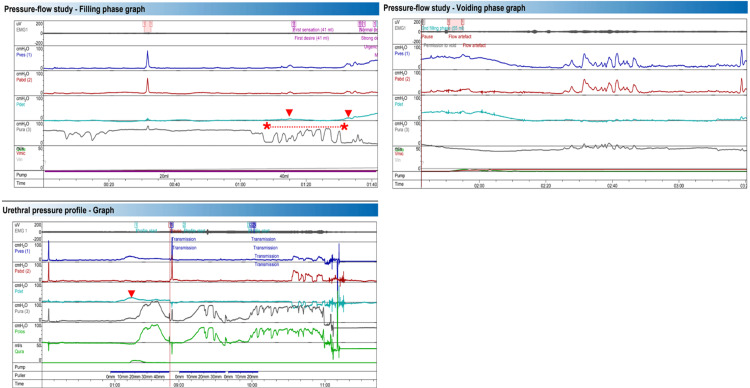Click the First sensation (41 ml) event label
Image resolution: width=750 pixels, height=388 pixels.
pos(313,30)
